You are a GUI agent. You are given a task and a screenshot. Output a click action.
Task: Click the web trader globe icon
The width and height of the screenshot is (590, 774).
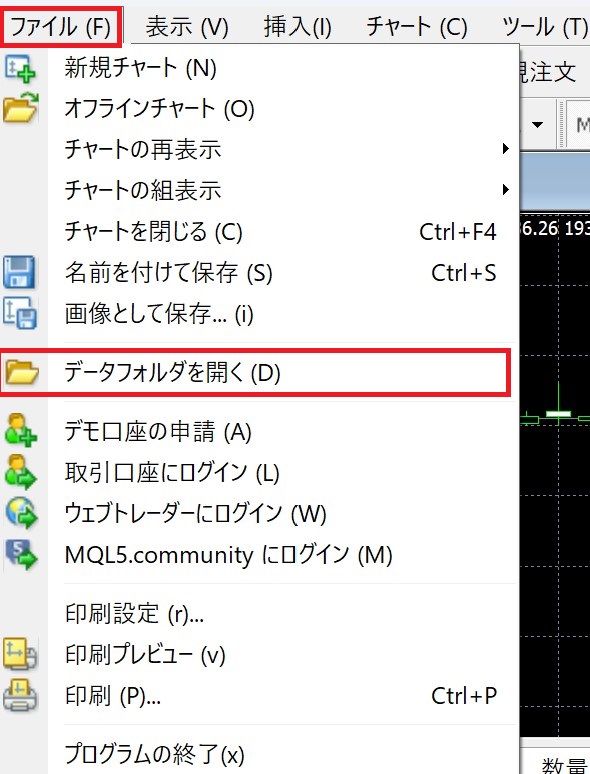[x=21, y=513]
